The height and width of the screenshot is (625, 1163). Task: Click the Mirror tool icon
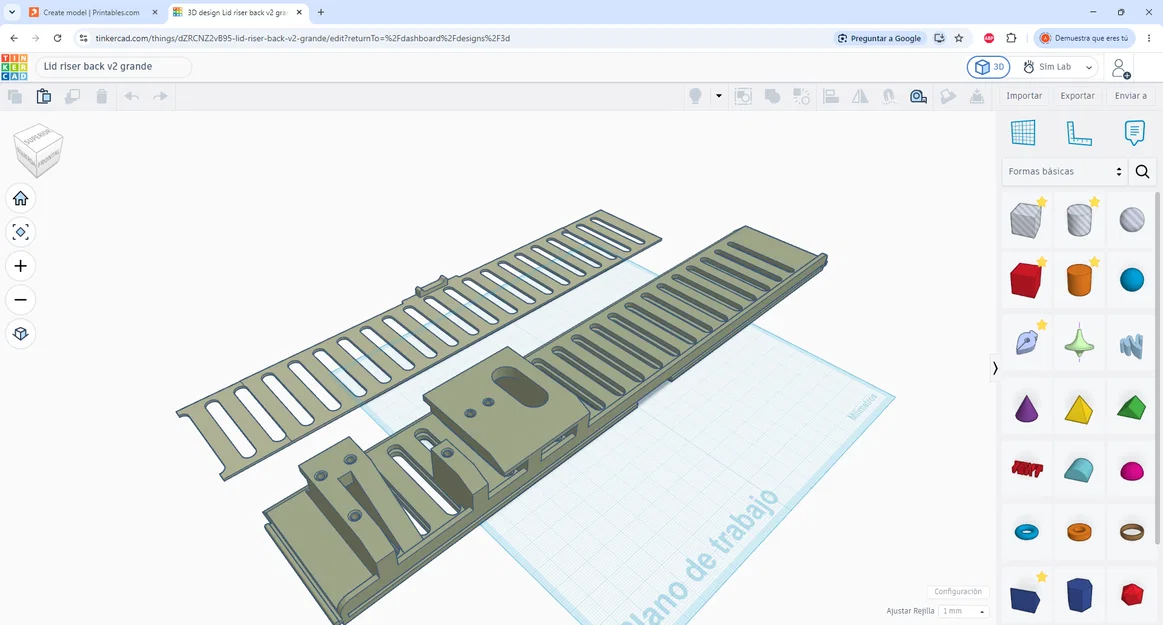point(860,96)
